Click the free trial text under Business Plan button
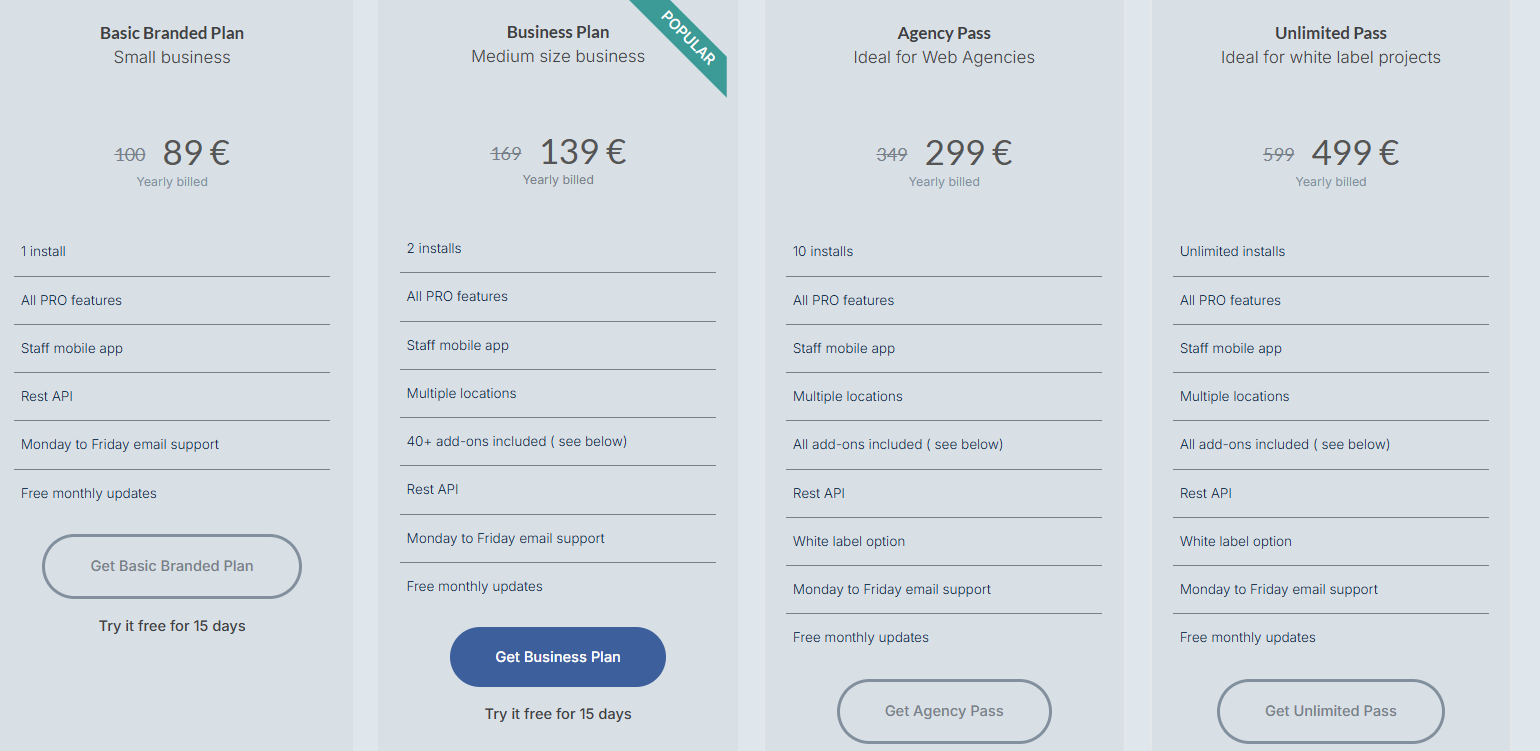 coord(558,714)
